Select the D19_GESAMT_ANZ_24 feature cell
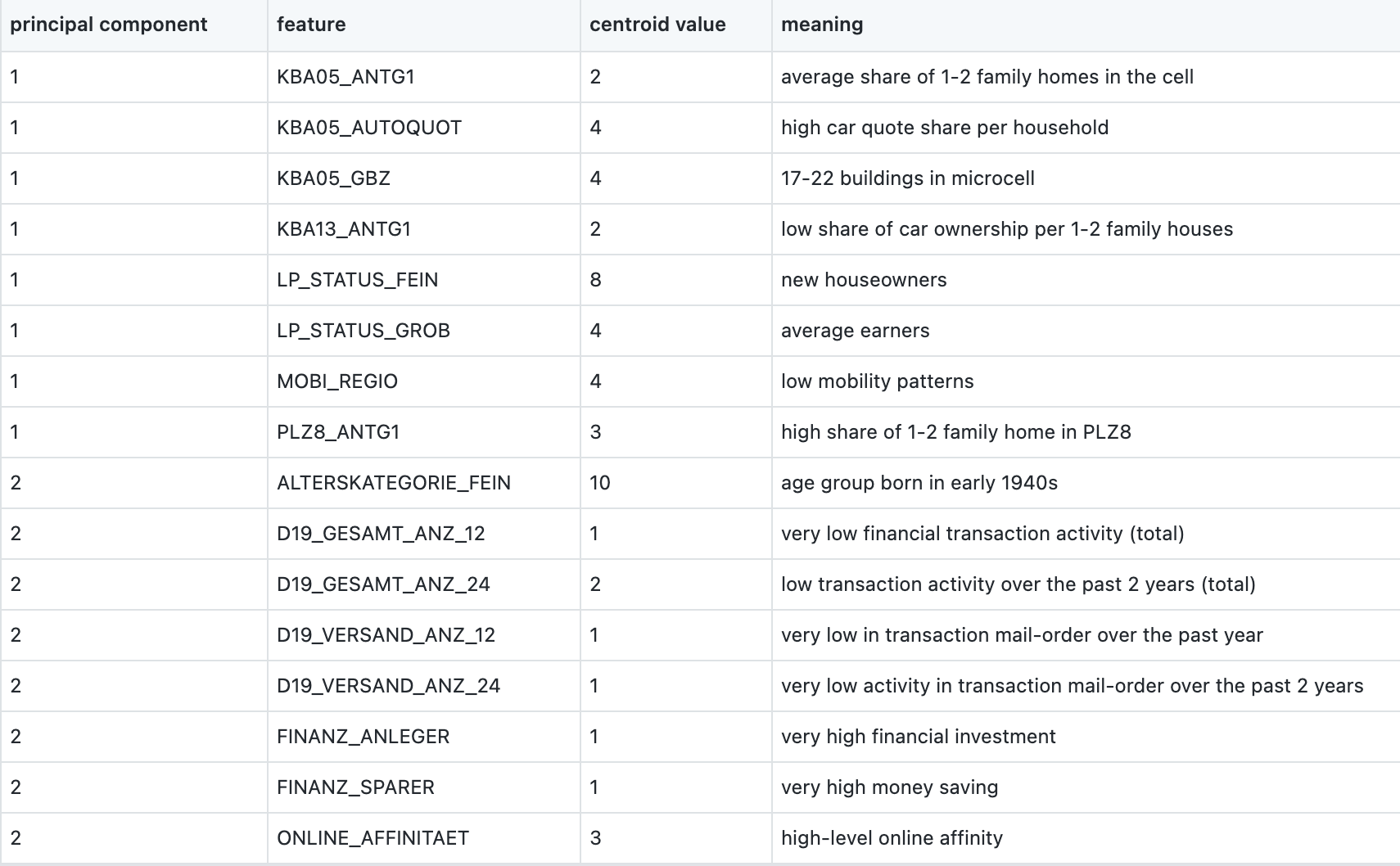Screen dimensions: 1400x866 [x=383, y=584]
